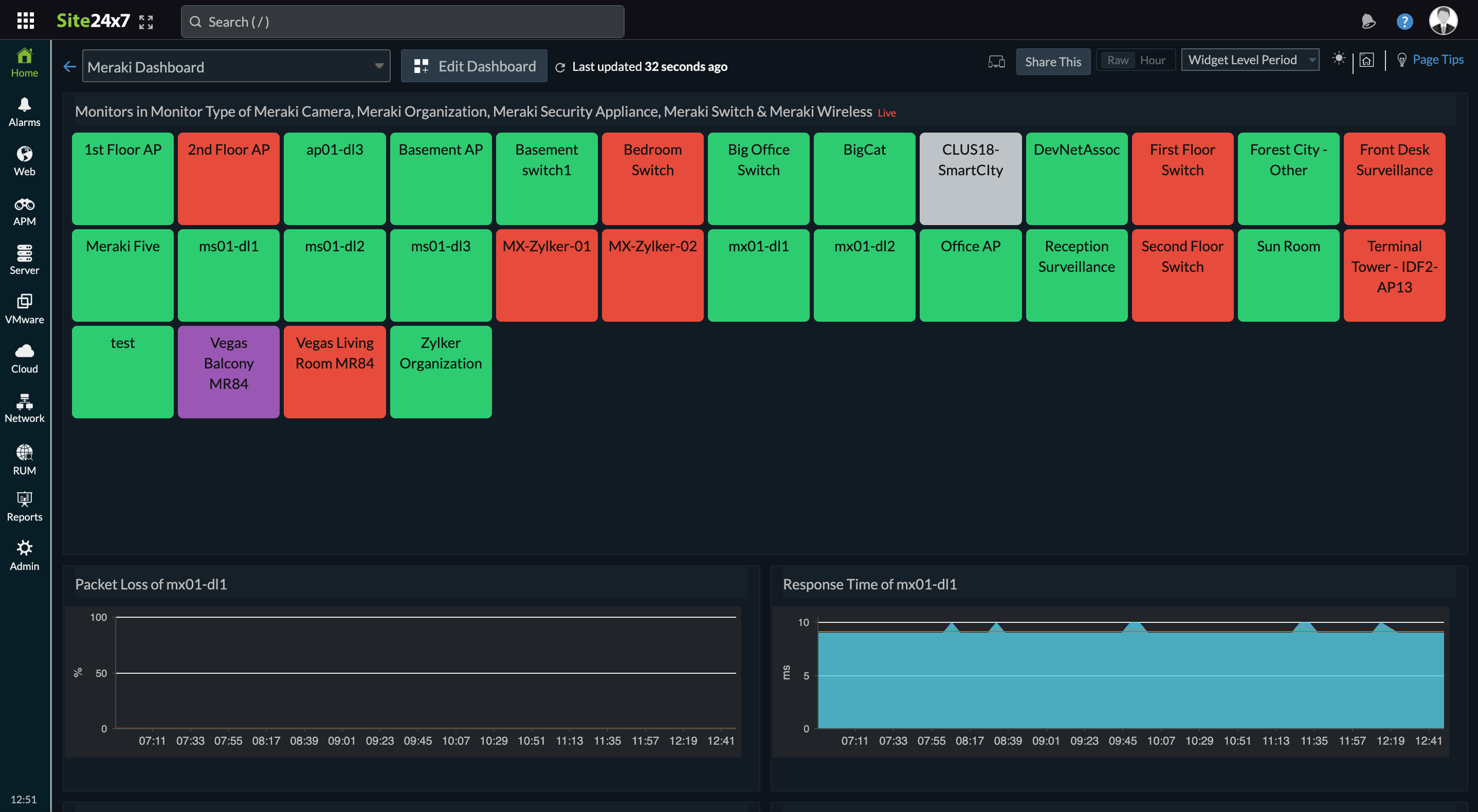Click the notification bell icon
Image resolution: width=1478 pixels, height=812 pixels.
point(1368,20)
